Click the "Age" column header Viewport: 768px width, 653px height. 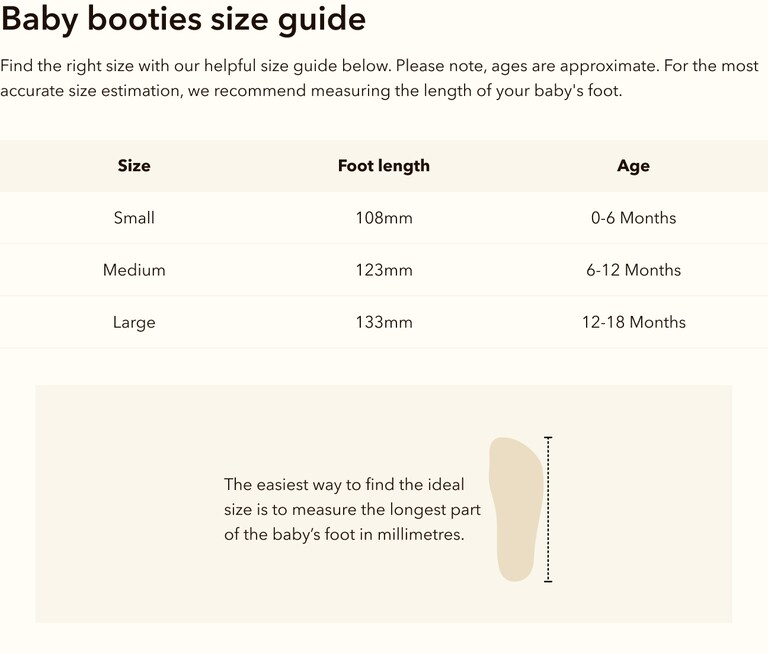pos(633,166)
